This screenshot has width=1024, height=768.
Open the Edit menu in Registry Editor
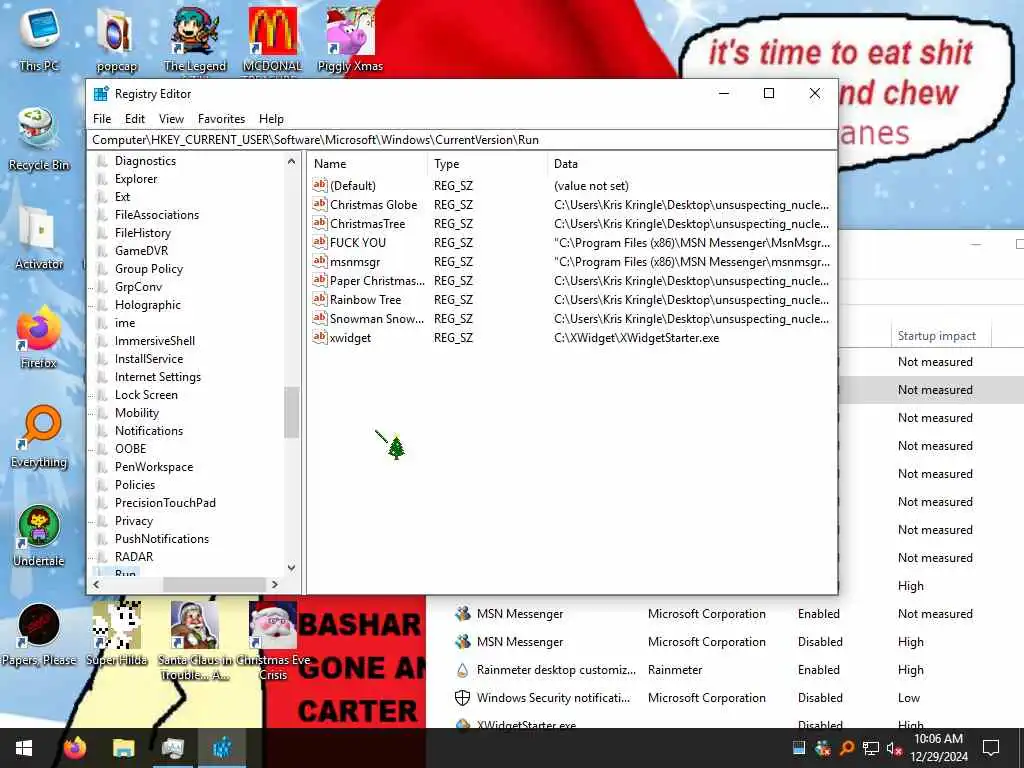pos(135,119)
